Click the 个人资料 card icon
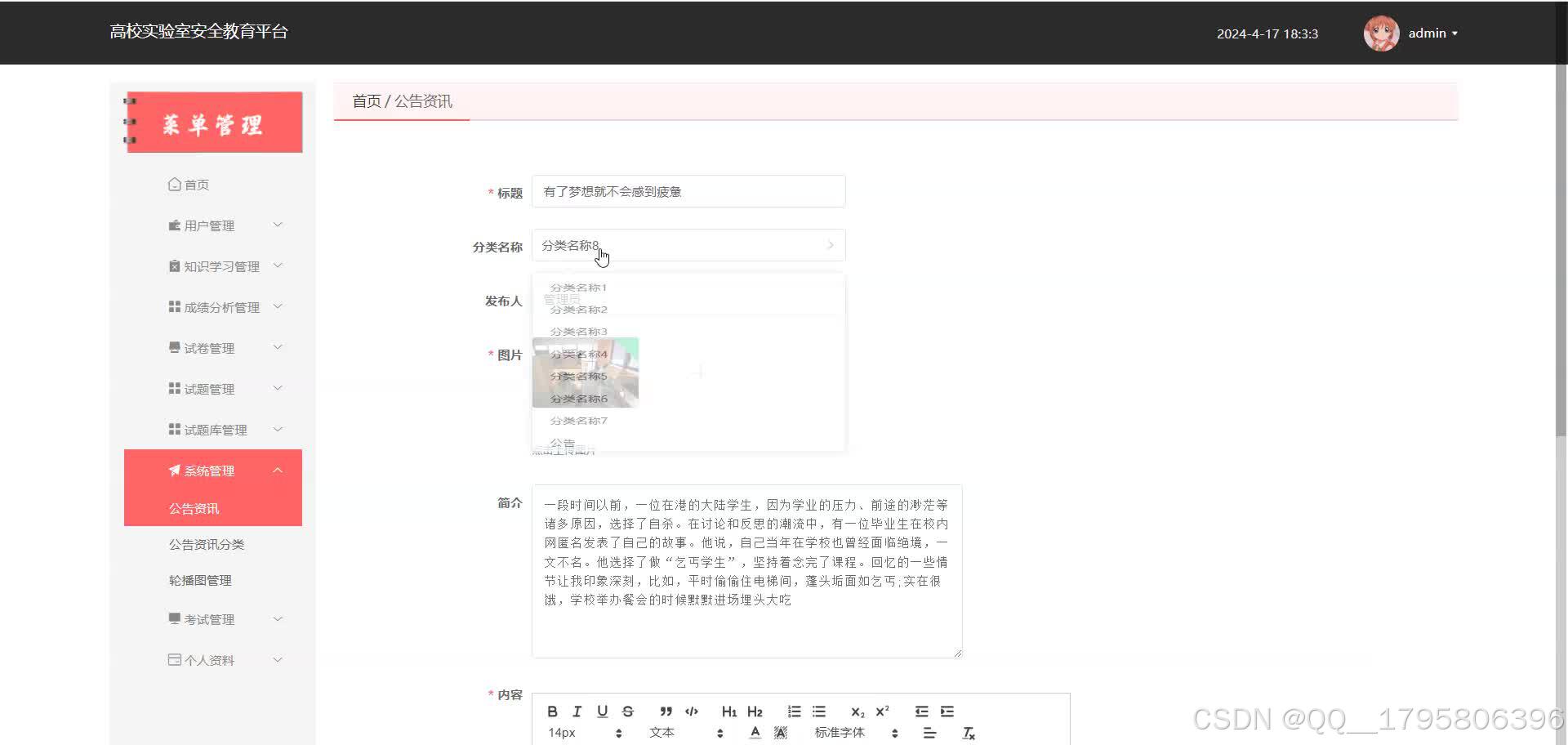 click(174, 660)
